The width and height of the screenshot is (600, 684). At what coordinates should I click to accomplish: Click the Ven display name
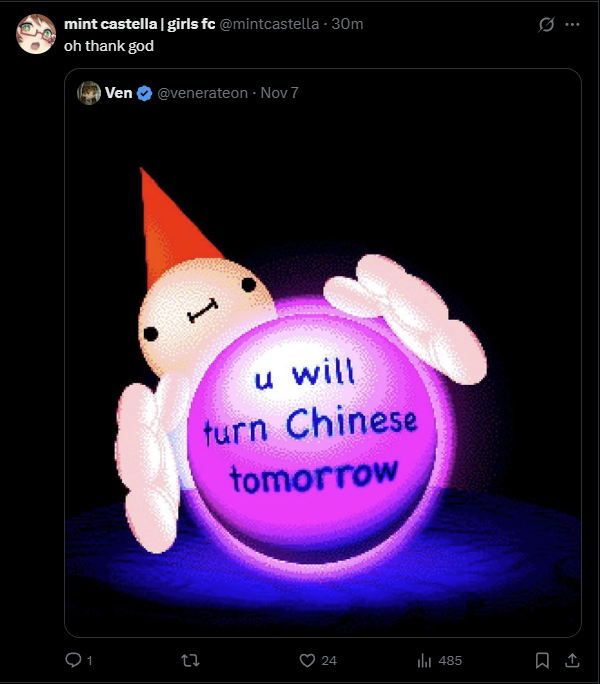(x=118, y=93)
